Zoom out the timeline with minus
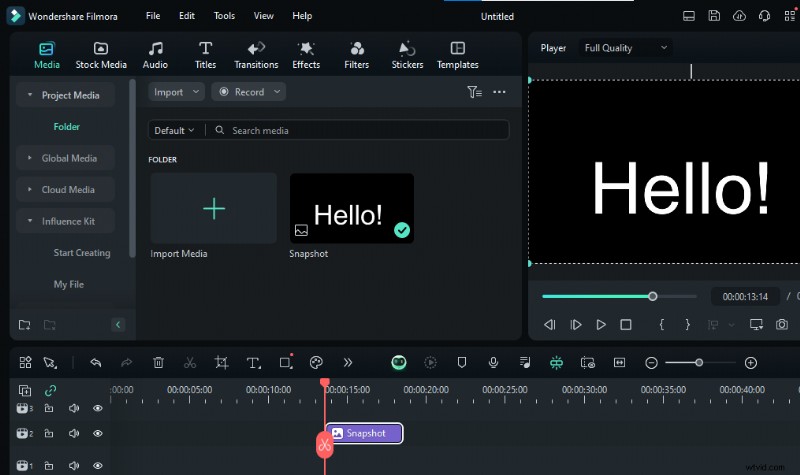 651,363
